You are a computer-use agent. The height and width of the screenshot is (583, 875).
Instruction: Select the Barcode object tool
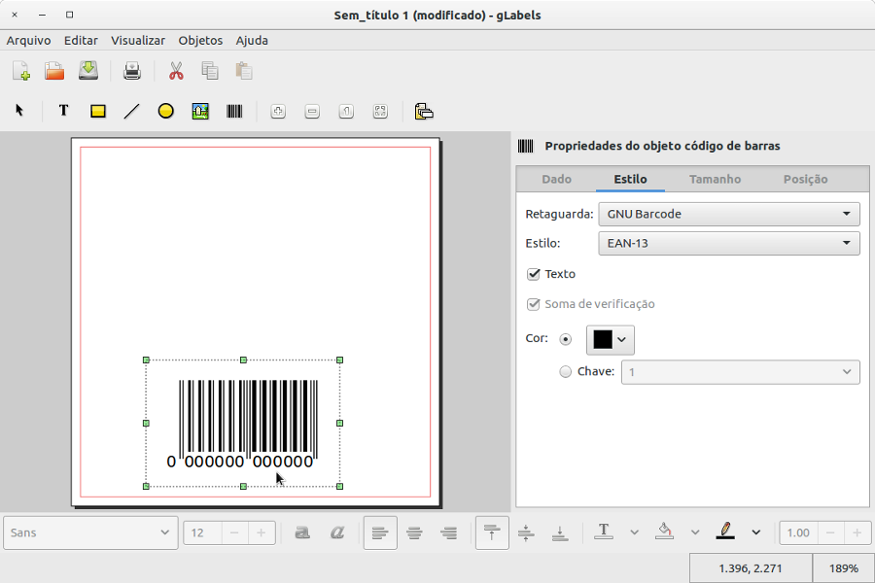(234, 111)
